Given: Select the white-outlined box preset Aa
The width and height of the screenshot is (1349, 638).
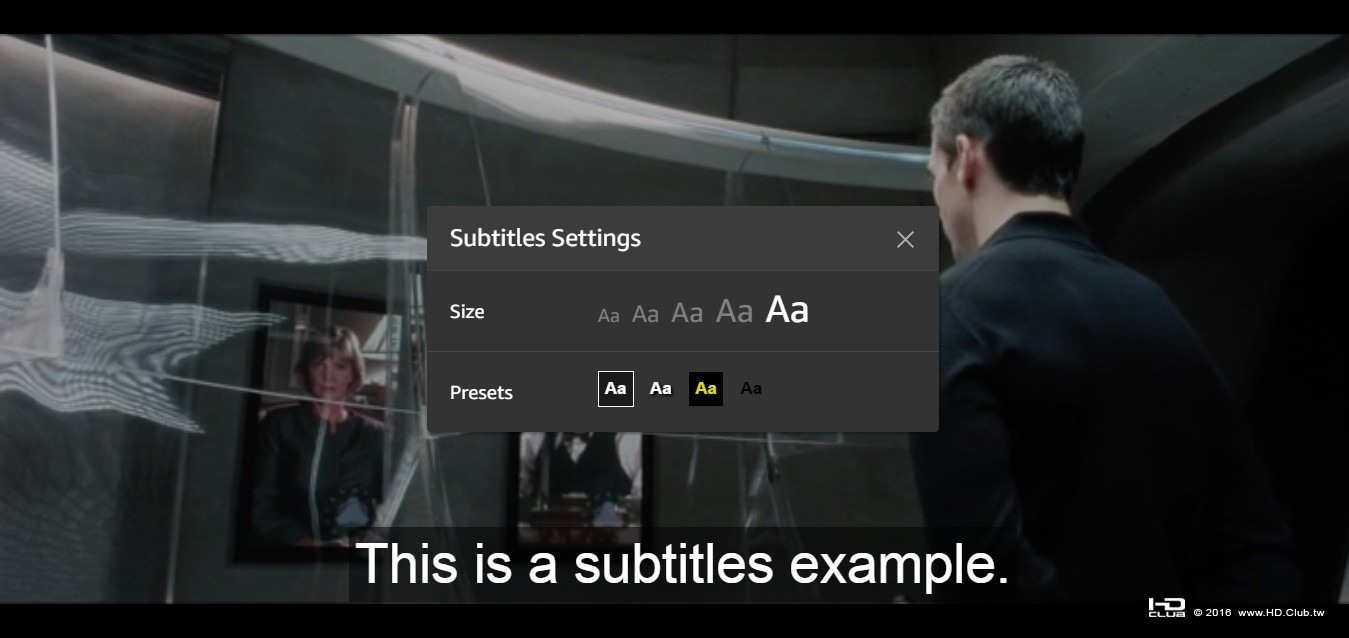Looking at the screenshot, I should 616,388.
